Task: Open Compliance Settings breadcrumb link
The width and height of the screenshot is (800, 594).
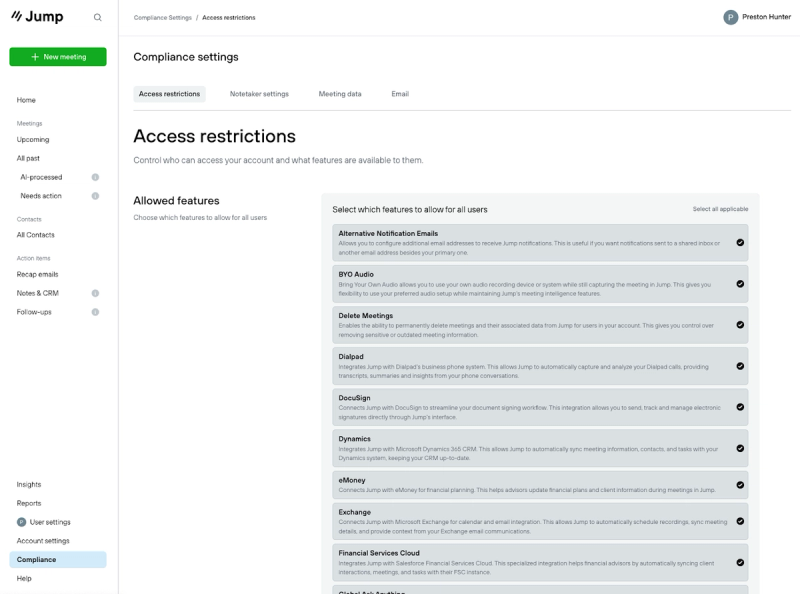Action: click(163, 18)
